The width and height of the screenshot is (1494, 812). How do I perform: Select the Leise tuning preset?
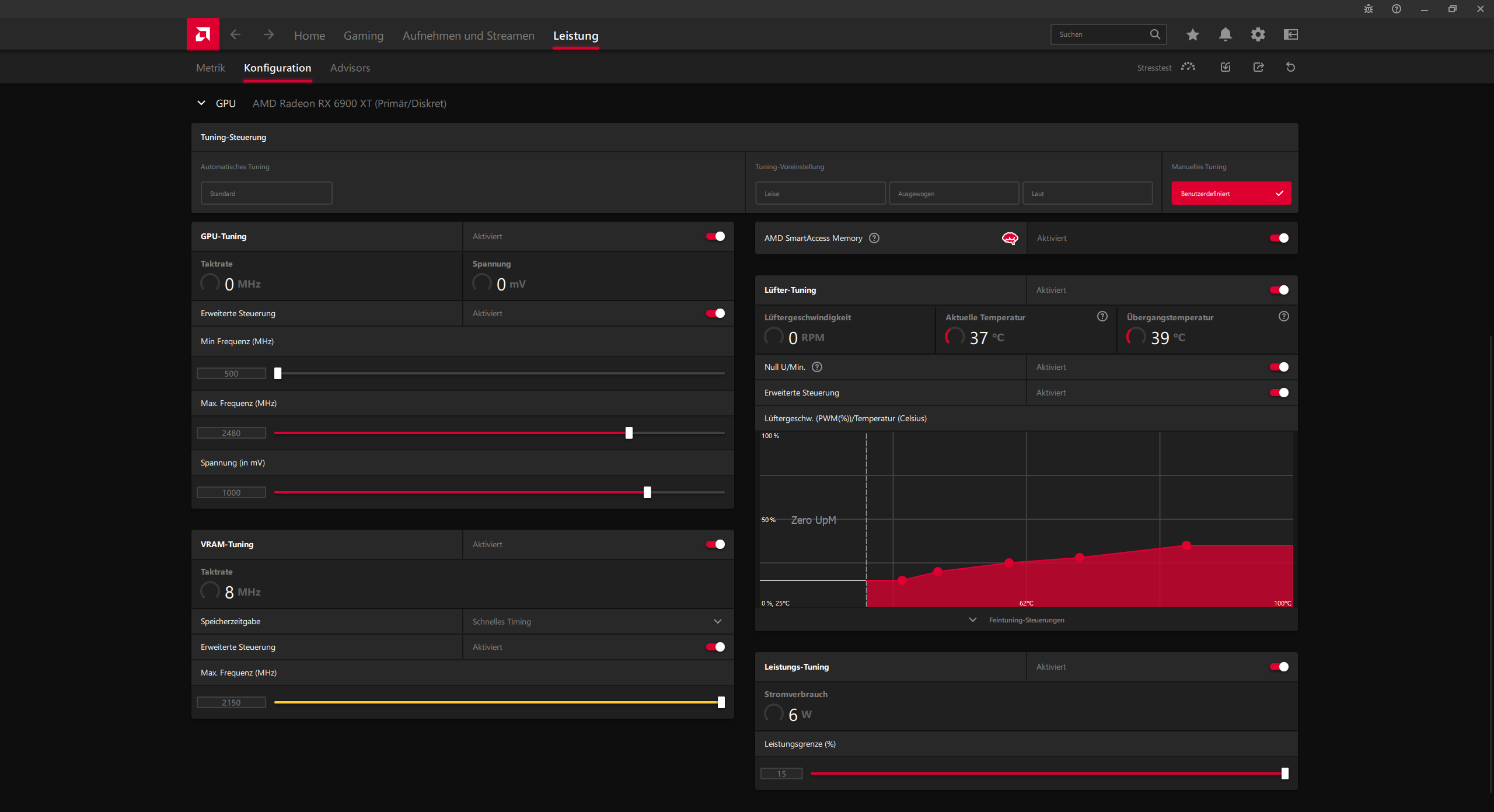820,193
